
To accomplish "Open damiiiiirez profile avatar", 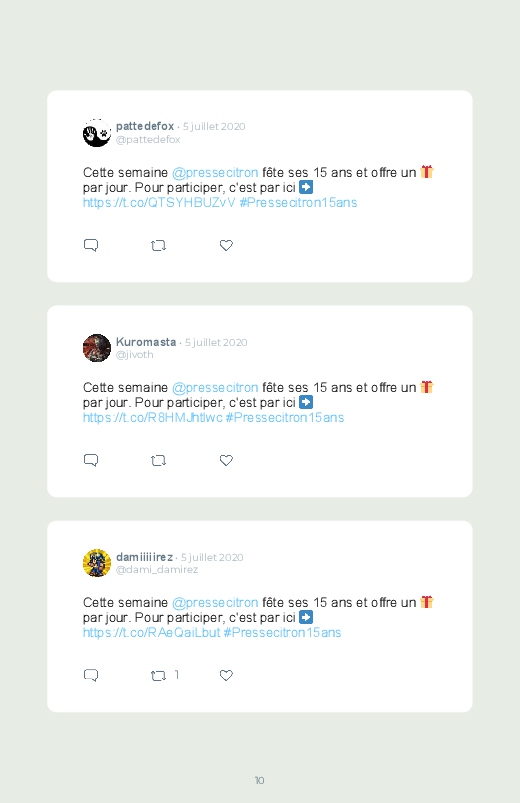I will [97, 563].
